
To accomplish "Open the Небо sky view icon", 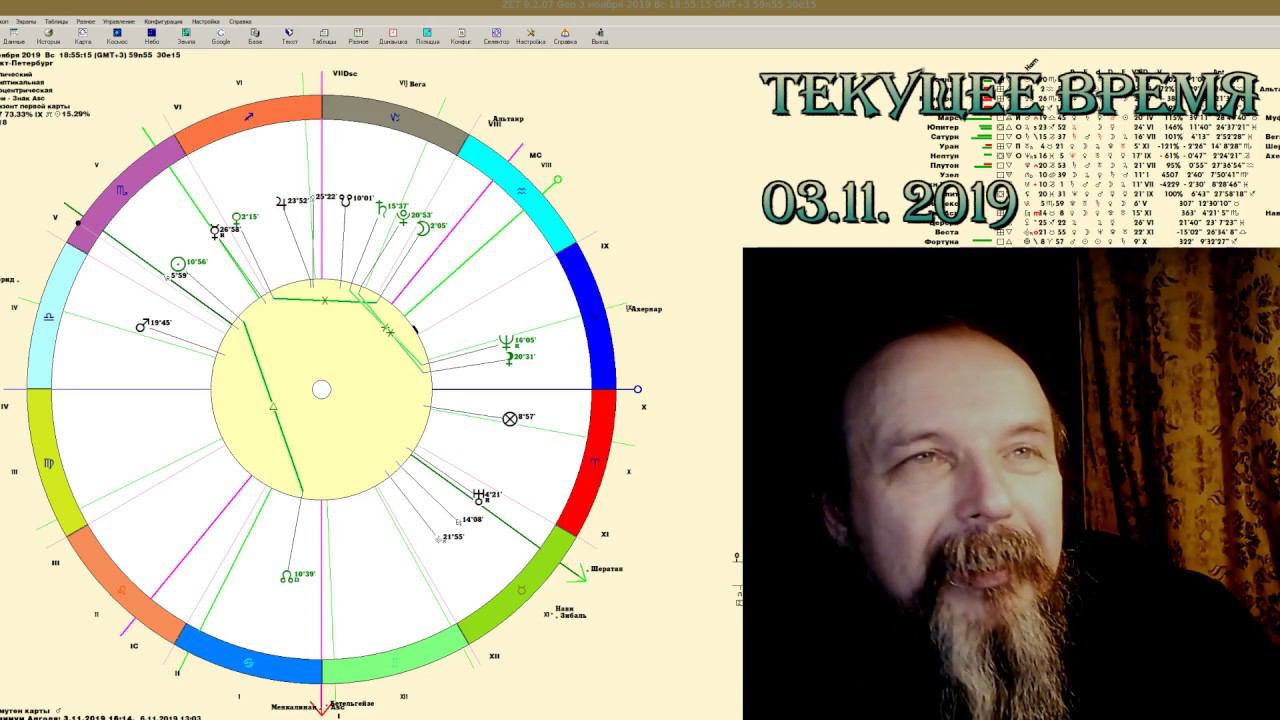I will click(x=152, y=36).
